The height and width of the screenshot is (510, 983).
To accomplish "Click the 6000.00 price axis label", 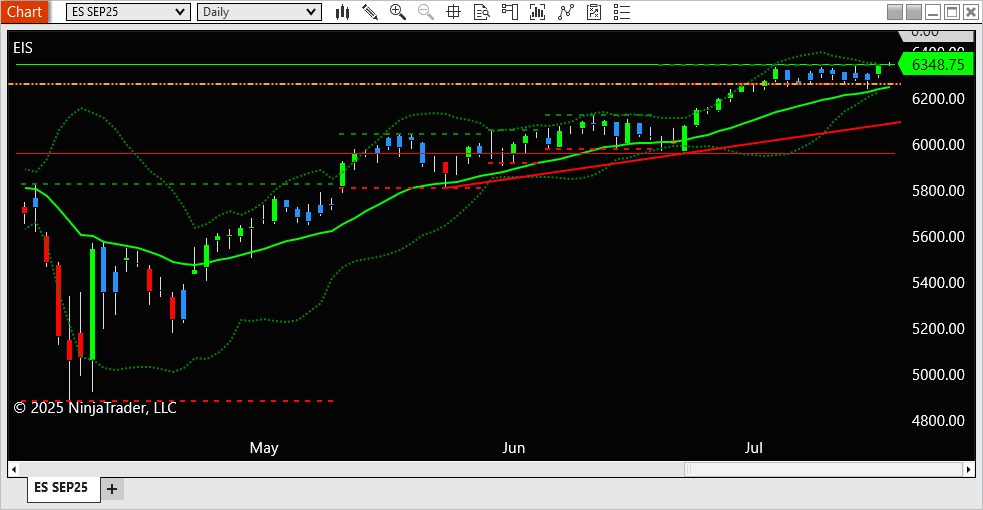I will tap(938, 145).
